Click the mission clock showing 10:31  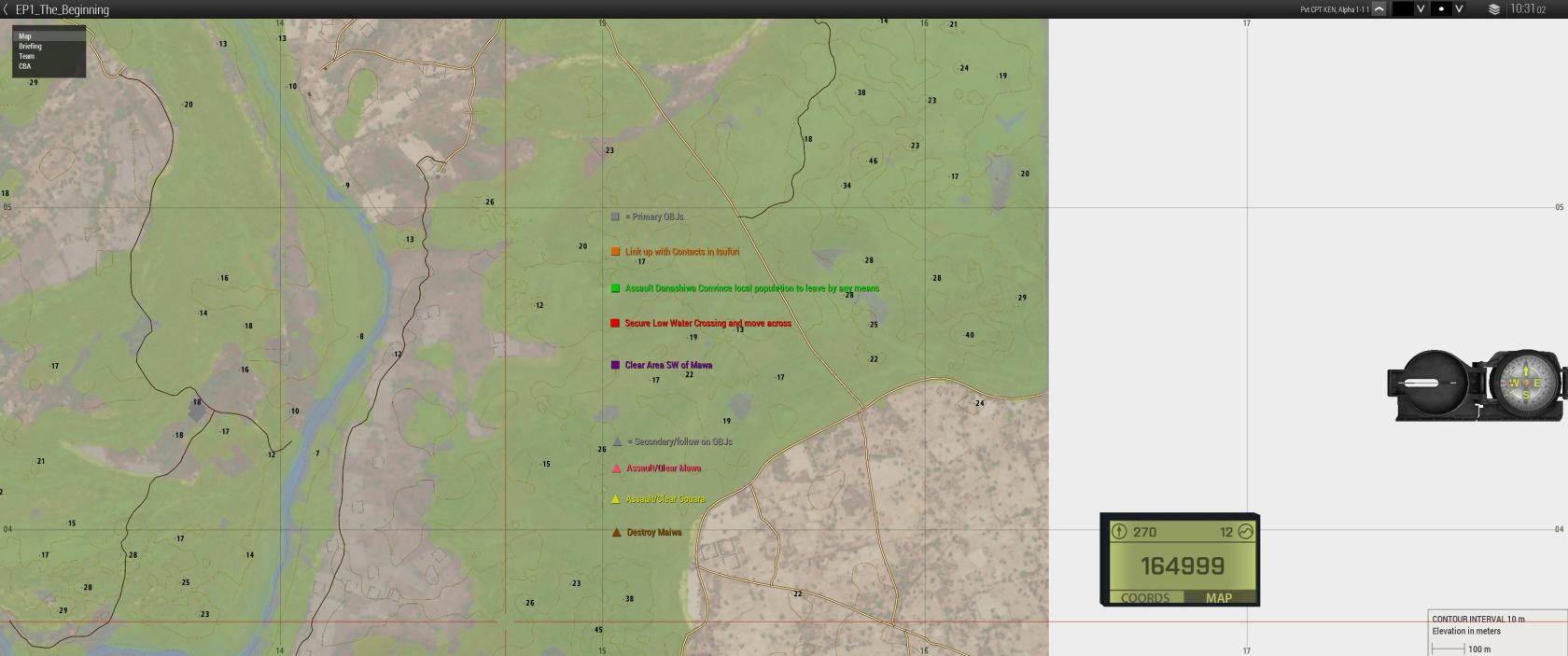[x=1528, y=9]
